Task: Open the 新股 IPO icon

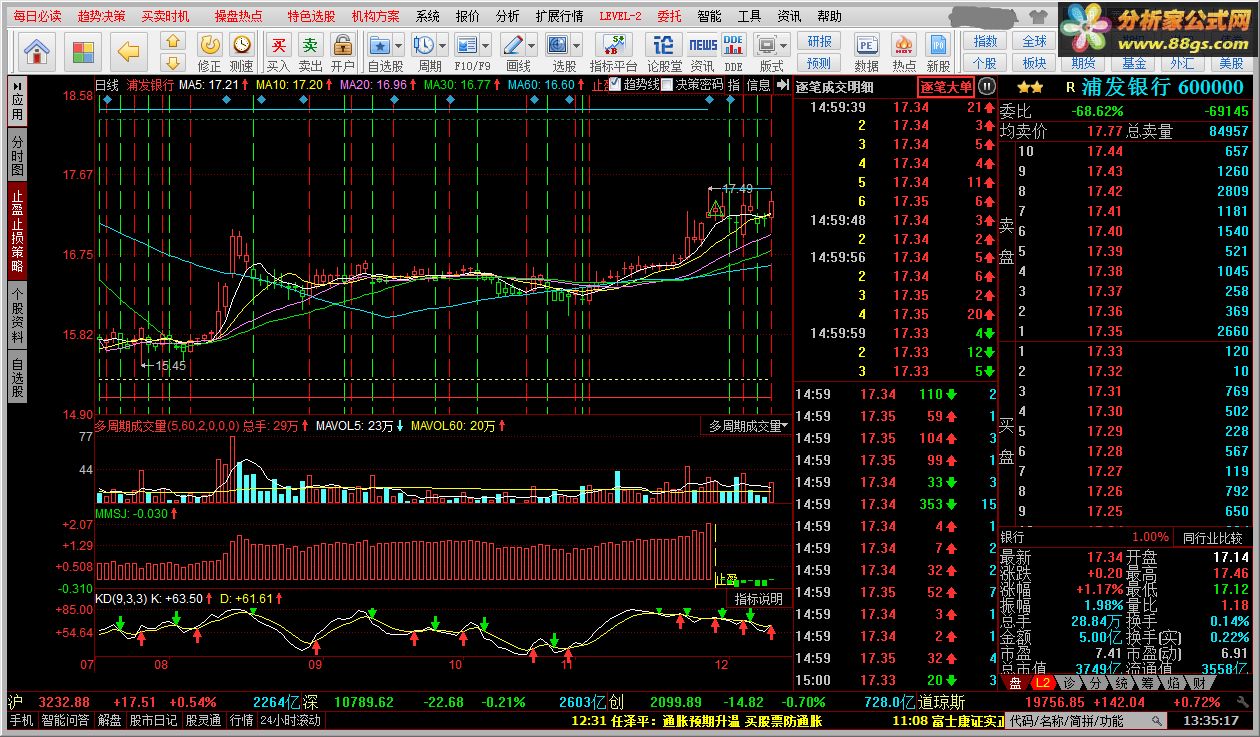Action: pos(938,45)
